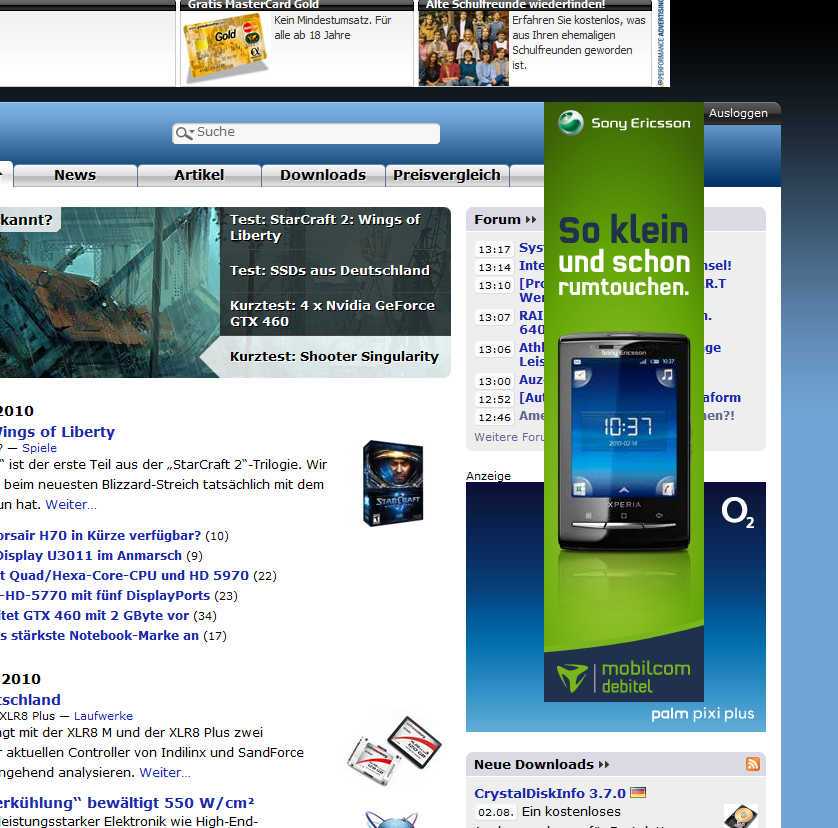Click the Gratis MasterCard Gold ad title

pyautogui.click(x=253, y=5)
